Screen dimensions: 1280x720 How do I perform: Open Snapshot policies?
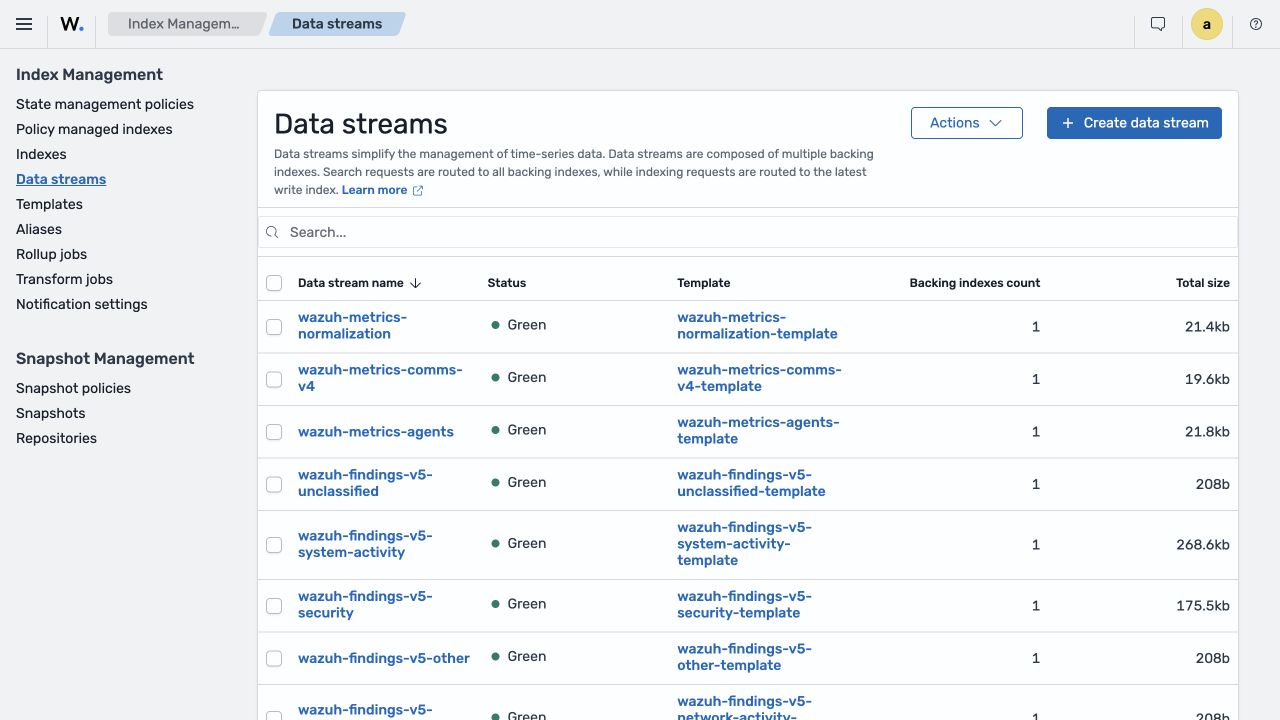click(x=73, y=388)
